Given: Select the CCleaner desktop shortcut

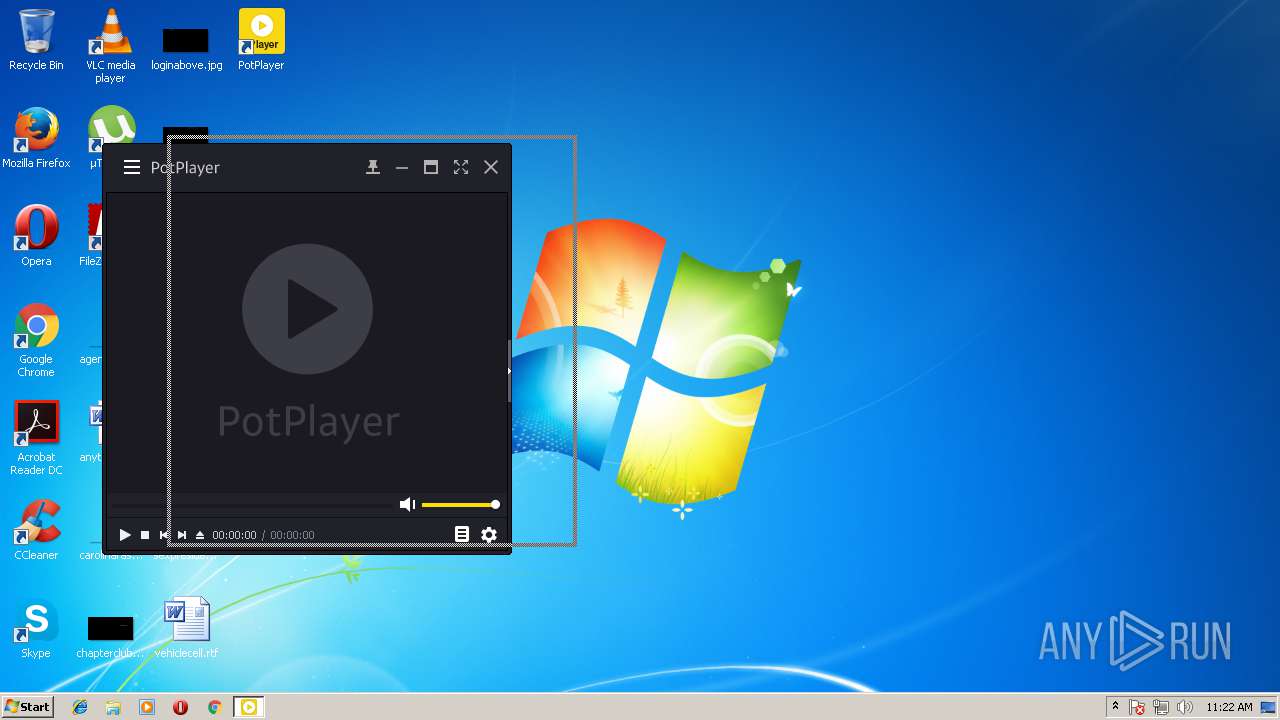Looking at the screenshot, I should click(36, 530).
